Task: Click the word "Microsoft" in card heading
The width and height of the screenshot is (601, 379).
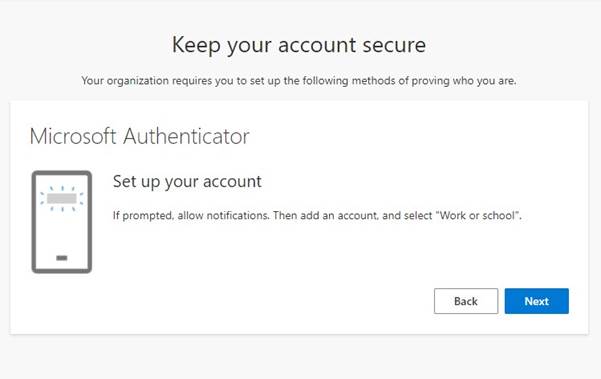Action: point(73,136)
